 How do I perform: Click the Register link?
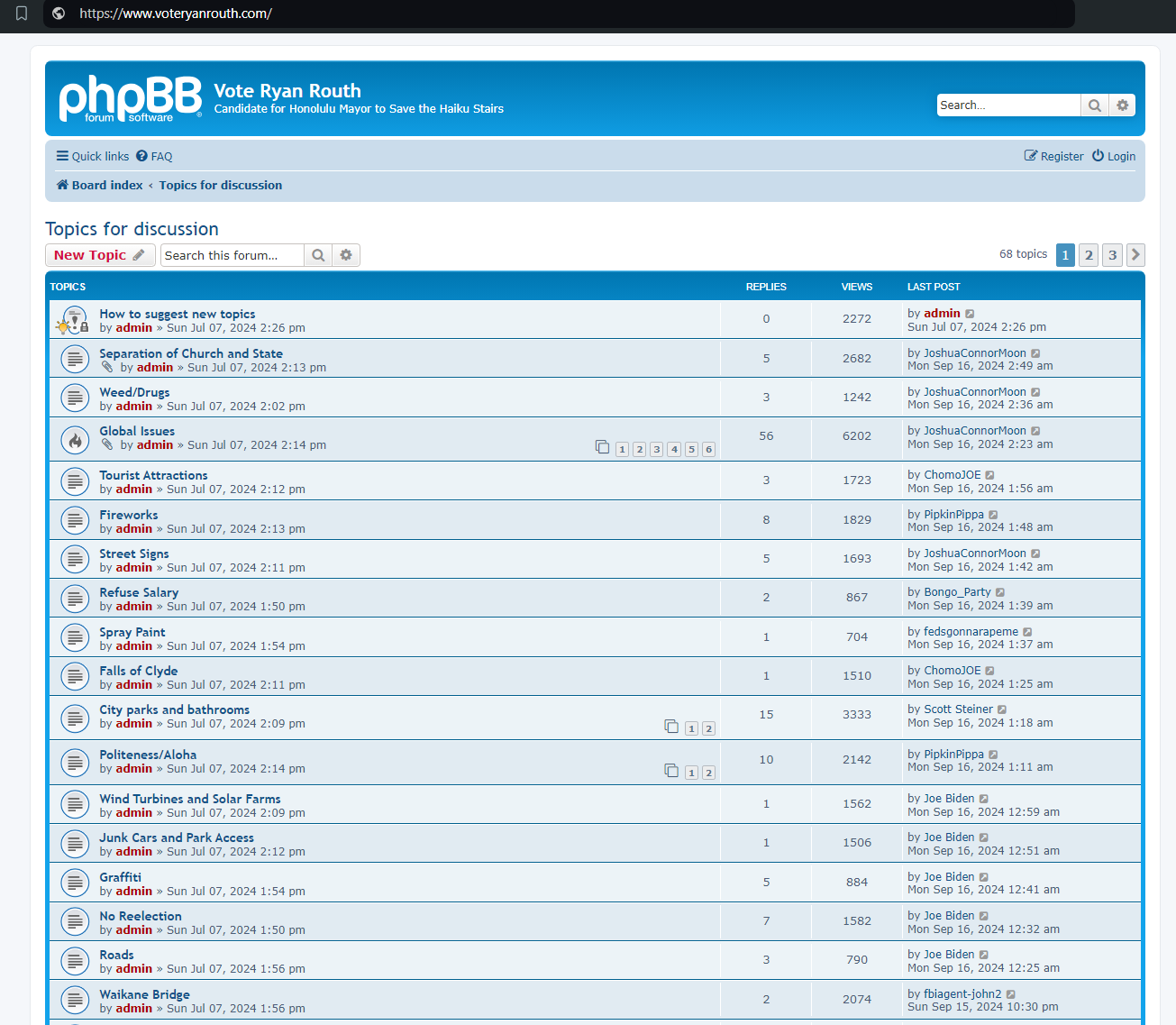1053,156
